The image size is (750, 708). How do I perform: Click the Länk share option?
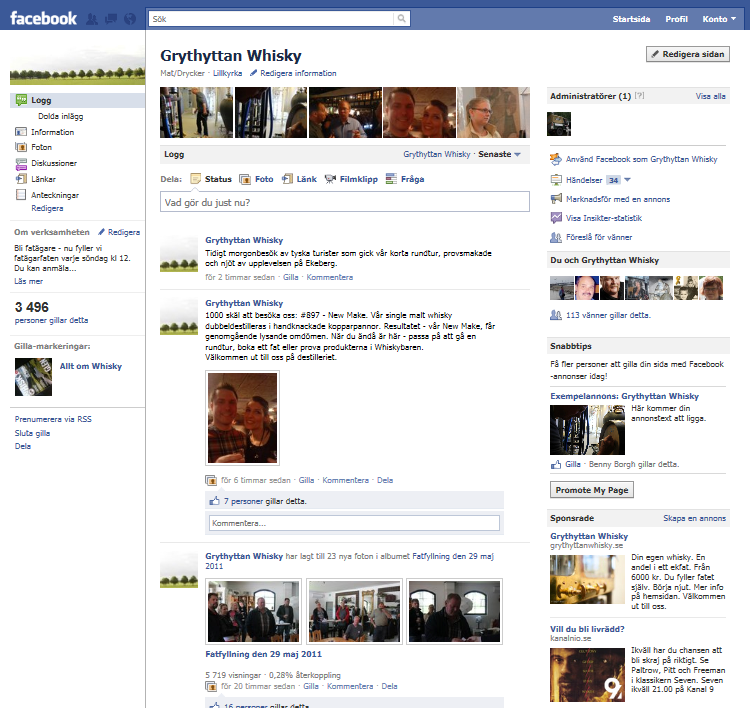tap(299, 179)
